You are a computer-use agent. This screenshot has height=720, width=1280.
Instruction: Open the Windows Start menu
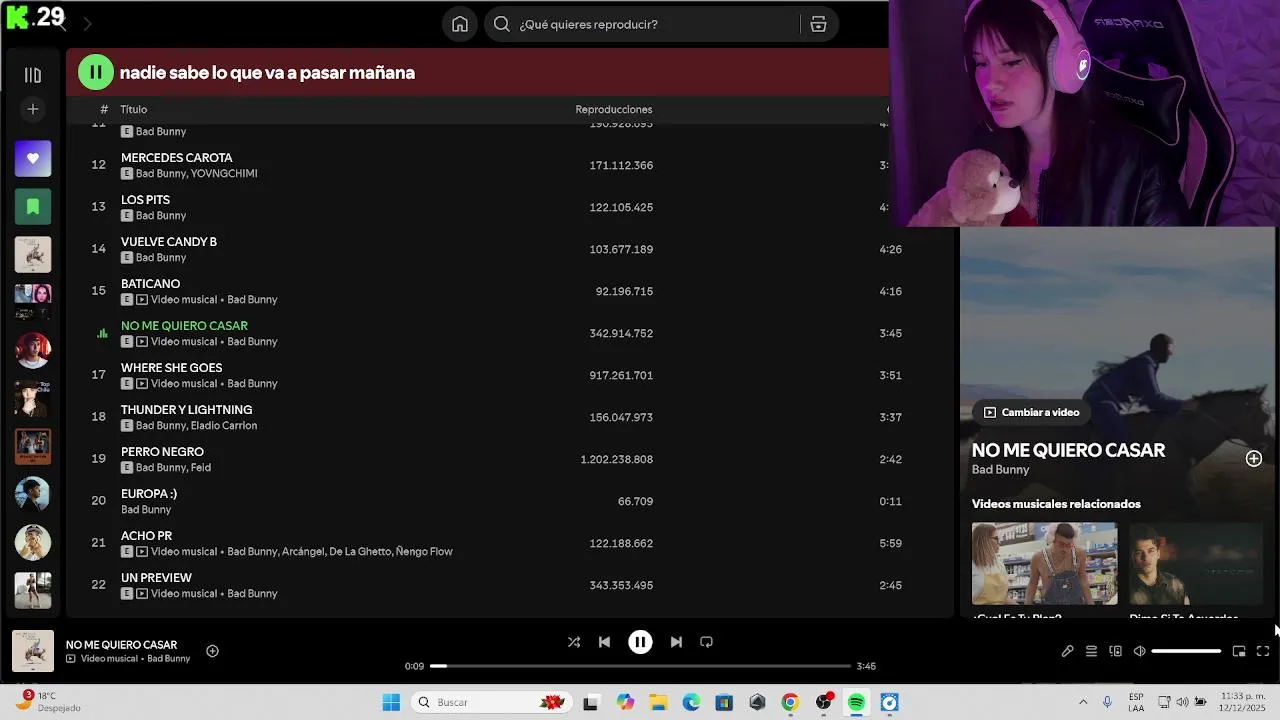[x=391, y=702]
